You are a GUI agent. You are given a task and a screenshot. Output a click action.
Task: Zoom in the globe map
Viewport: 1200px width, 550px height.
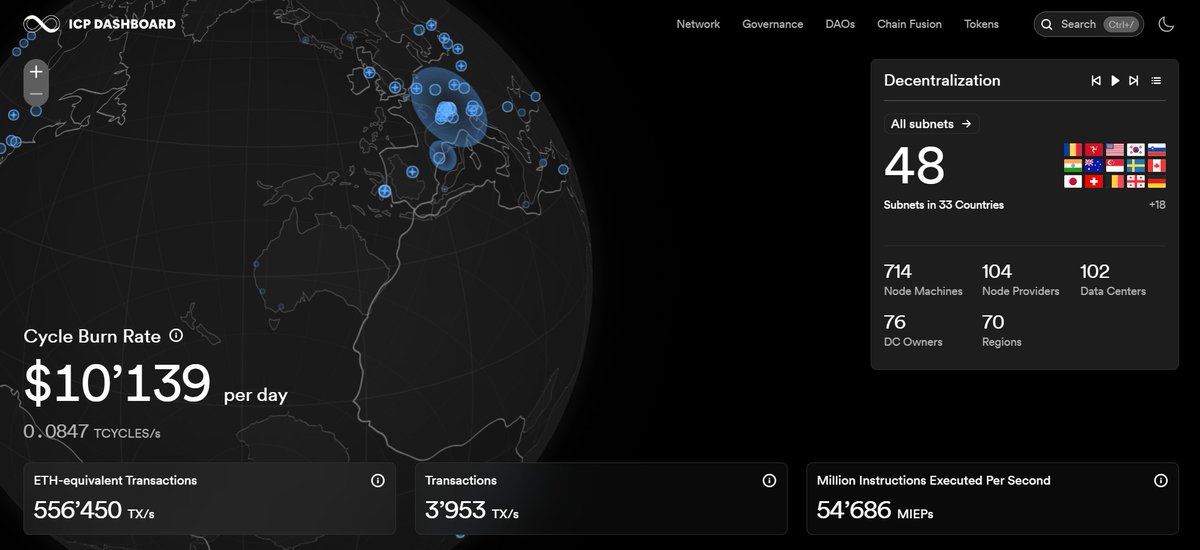(36, 71)
